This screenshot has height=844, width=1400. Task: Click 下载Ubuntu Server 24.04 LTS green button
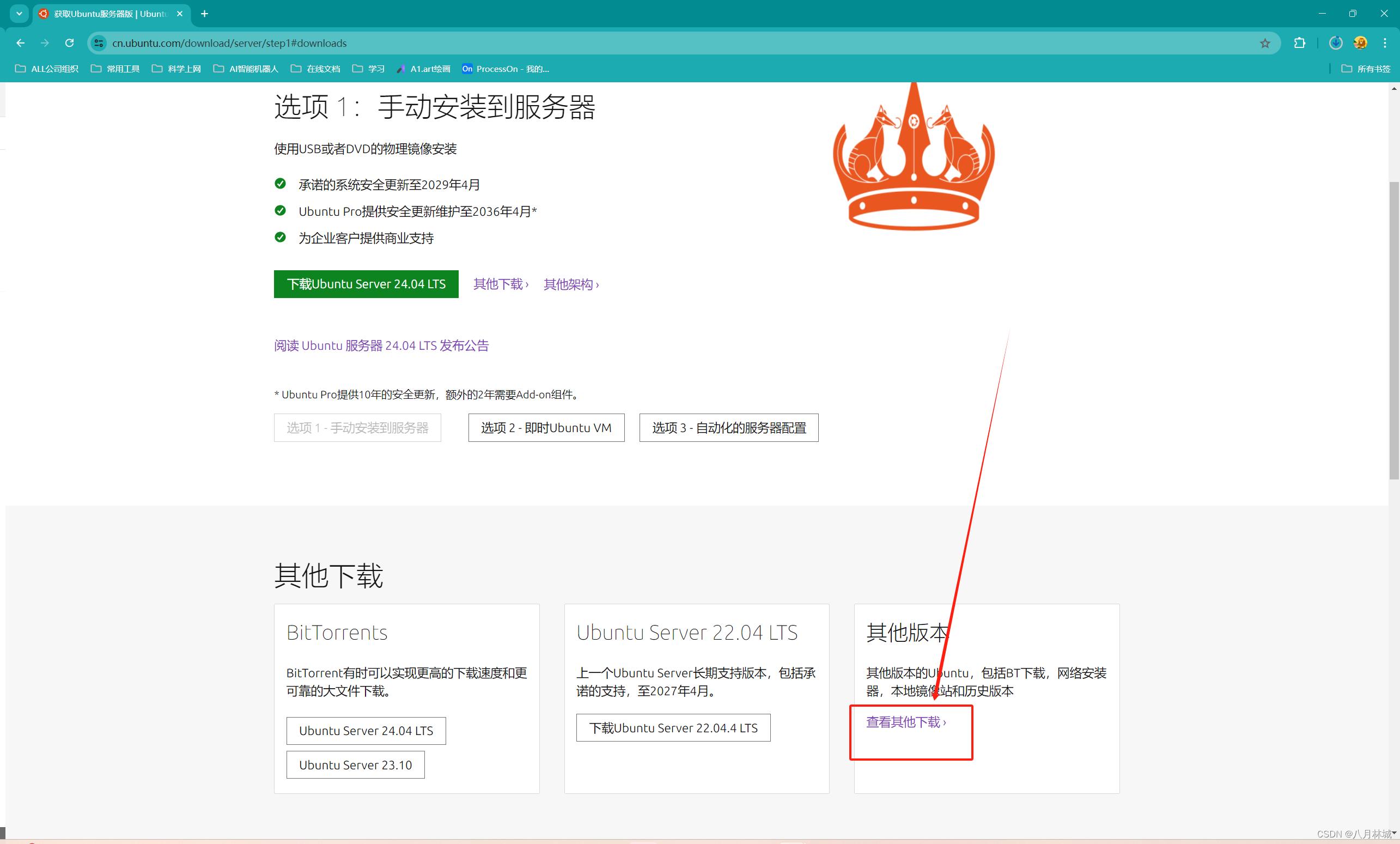(x=366, y=284)
